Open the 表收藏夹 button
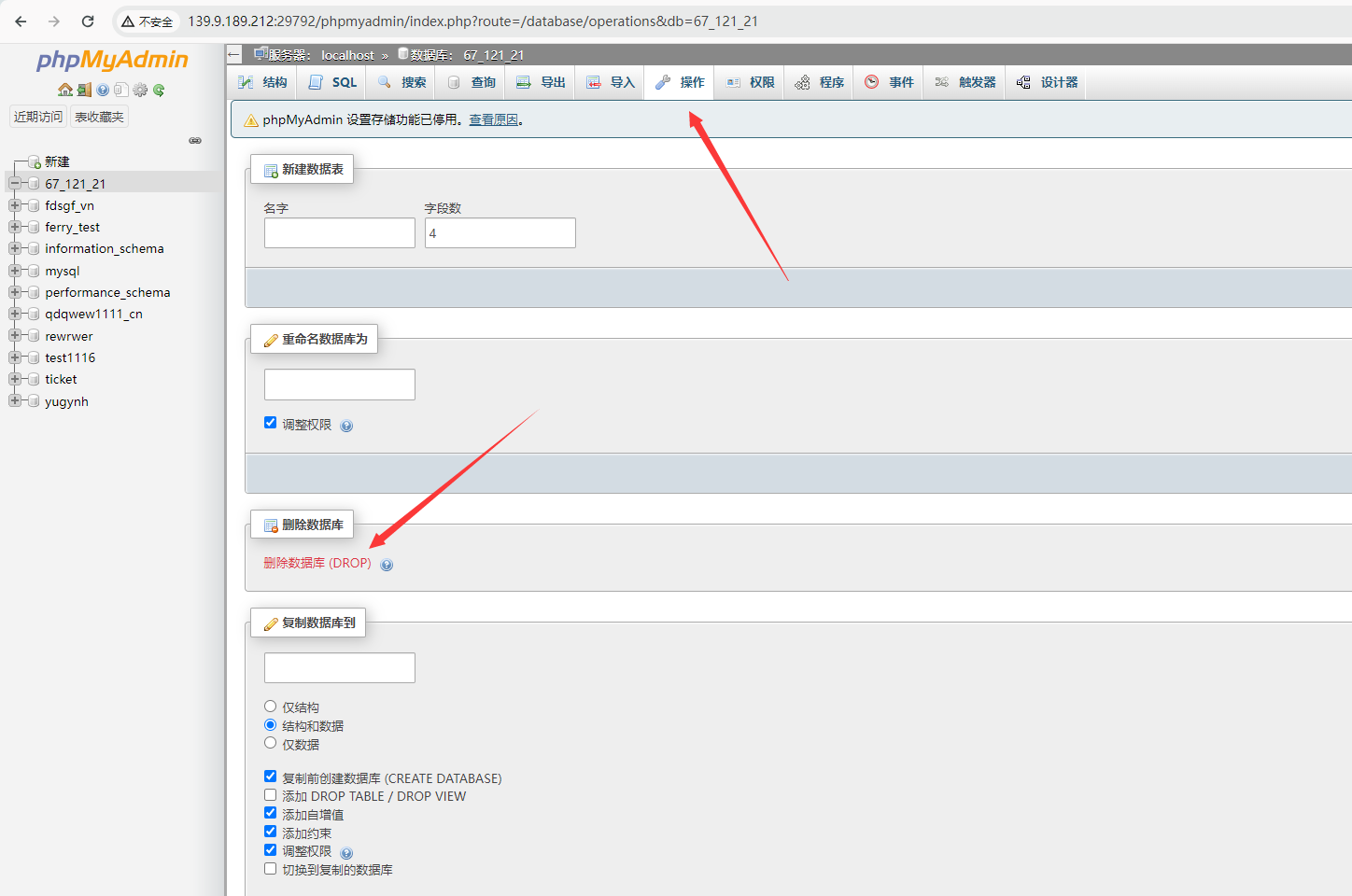The image size is (1352, 896). 99,117
